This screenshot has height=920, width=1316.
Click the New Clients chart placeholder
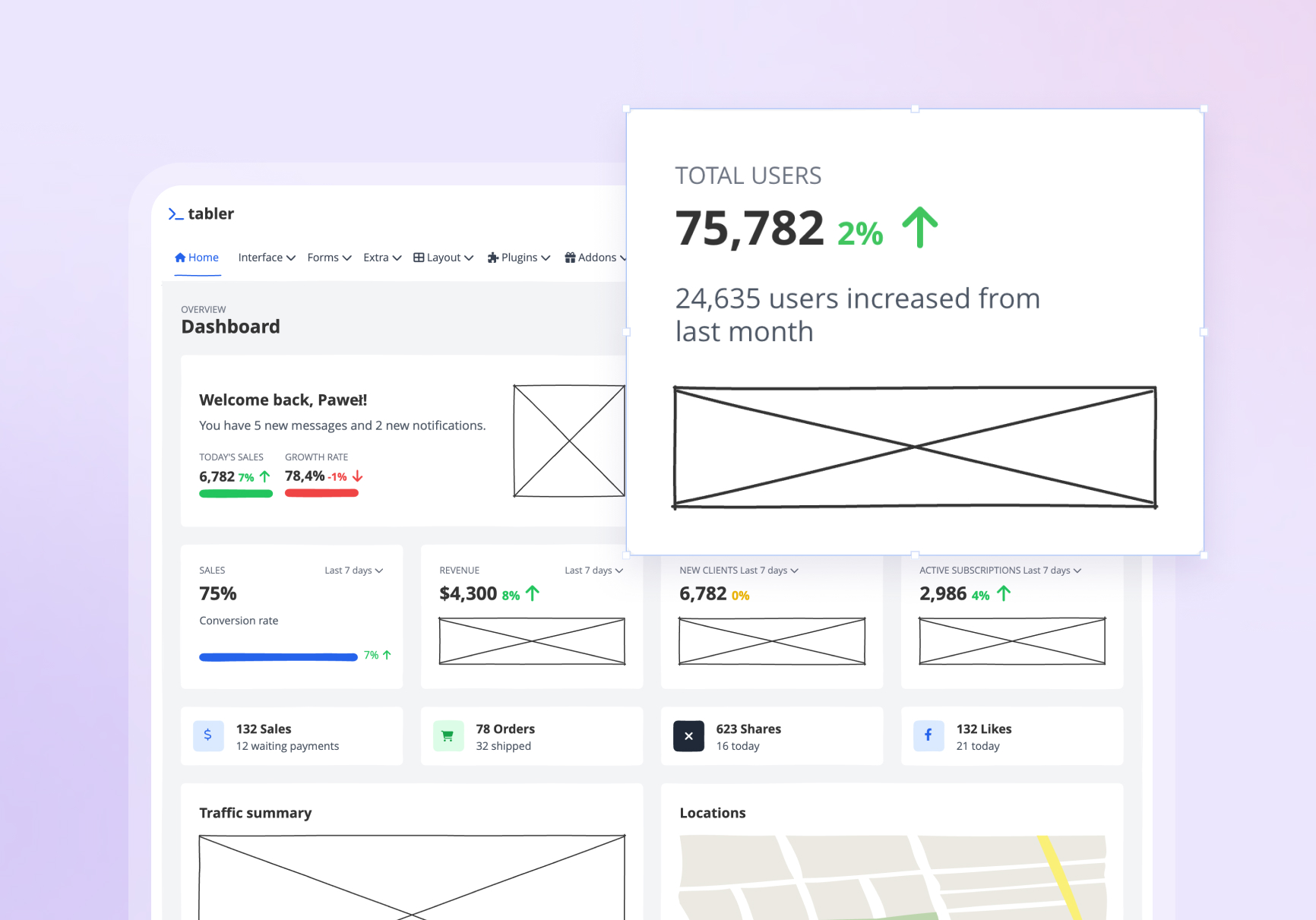[772, 641]
